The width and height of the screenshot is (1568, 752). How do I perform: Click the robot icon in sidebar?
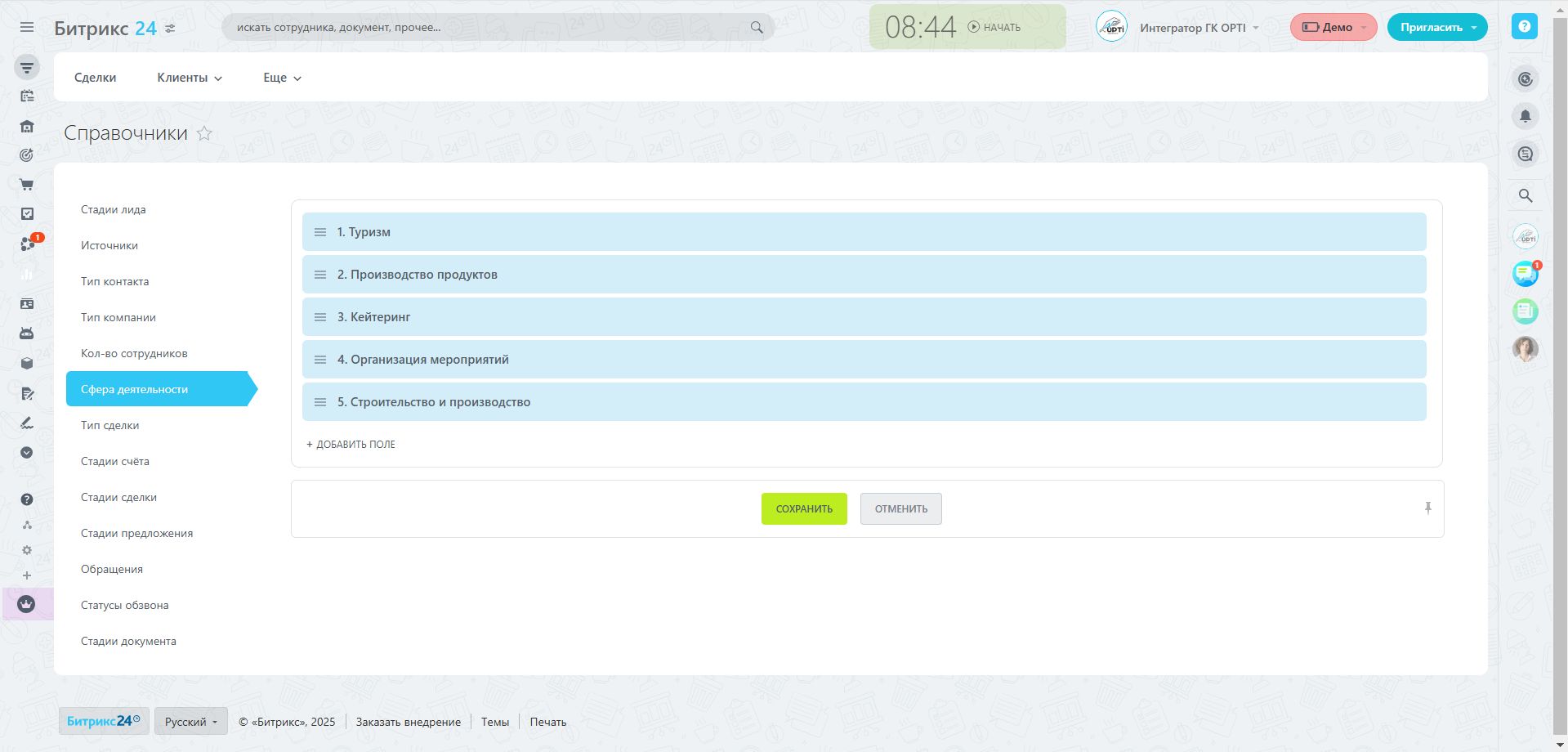[27, 333]
